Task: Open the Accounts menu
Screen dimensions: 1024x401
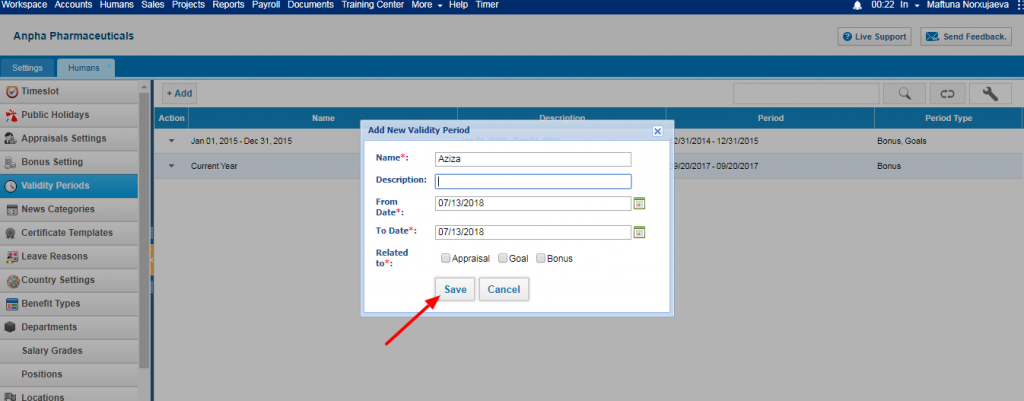Action: (73, 5)
